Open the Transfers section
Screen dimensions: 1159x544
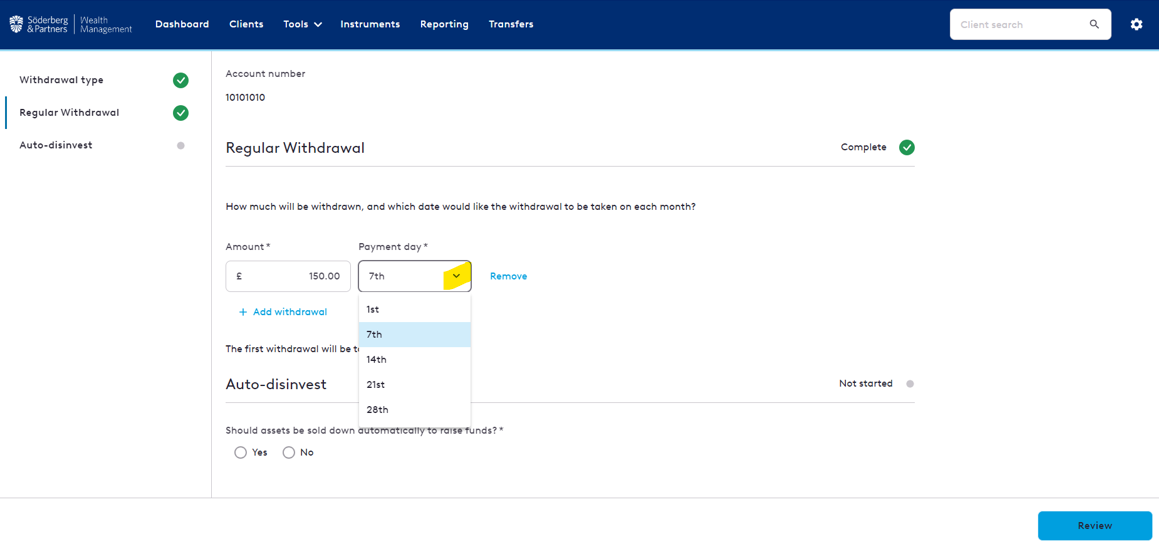[511, 24]
